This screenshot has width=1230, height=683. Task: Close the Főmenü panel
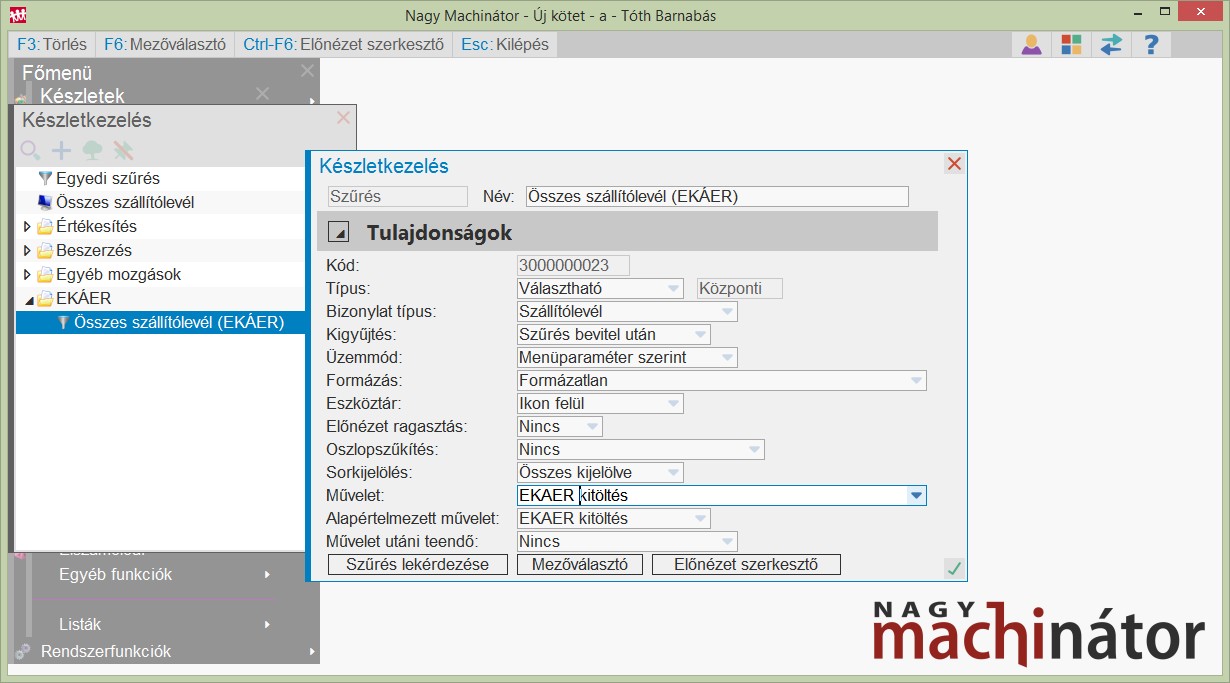[x=307, y=71]
